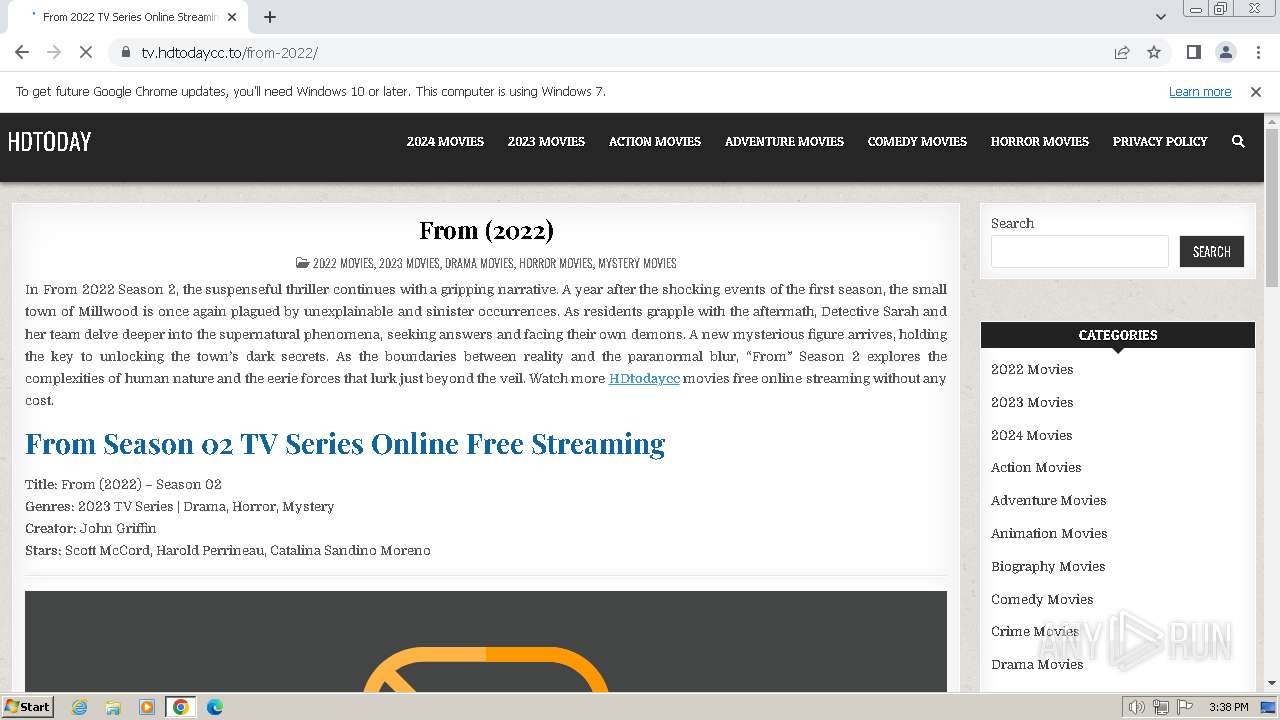Select sidebar category 2024 Movies
This screenshot has width=1280, height=720.
(x=1031, y=435)
